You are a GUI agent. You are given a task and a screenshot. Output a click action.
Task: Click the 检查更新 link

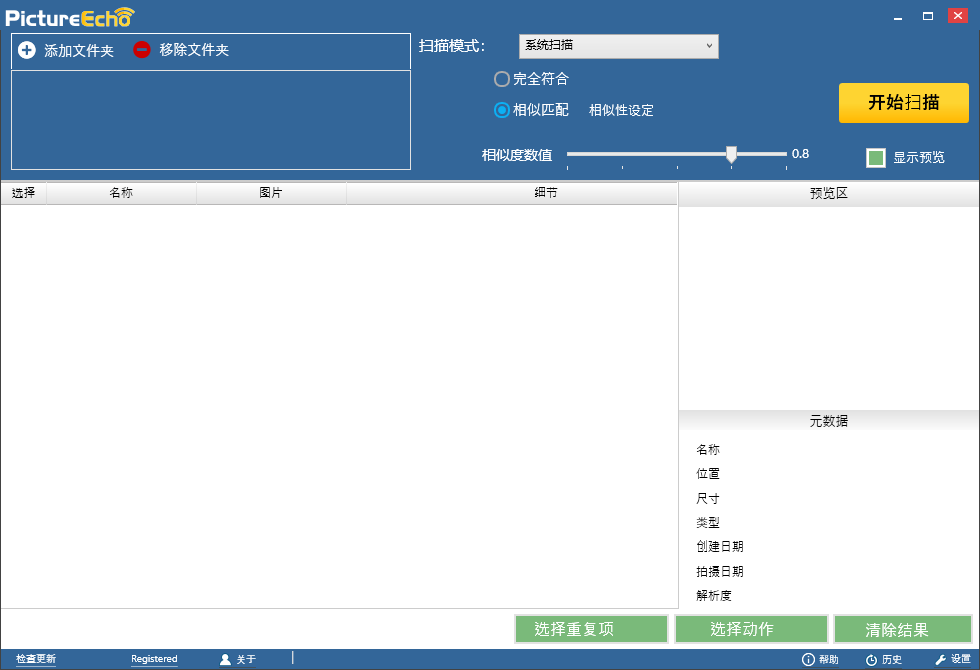36,659
